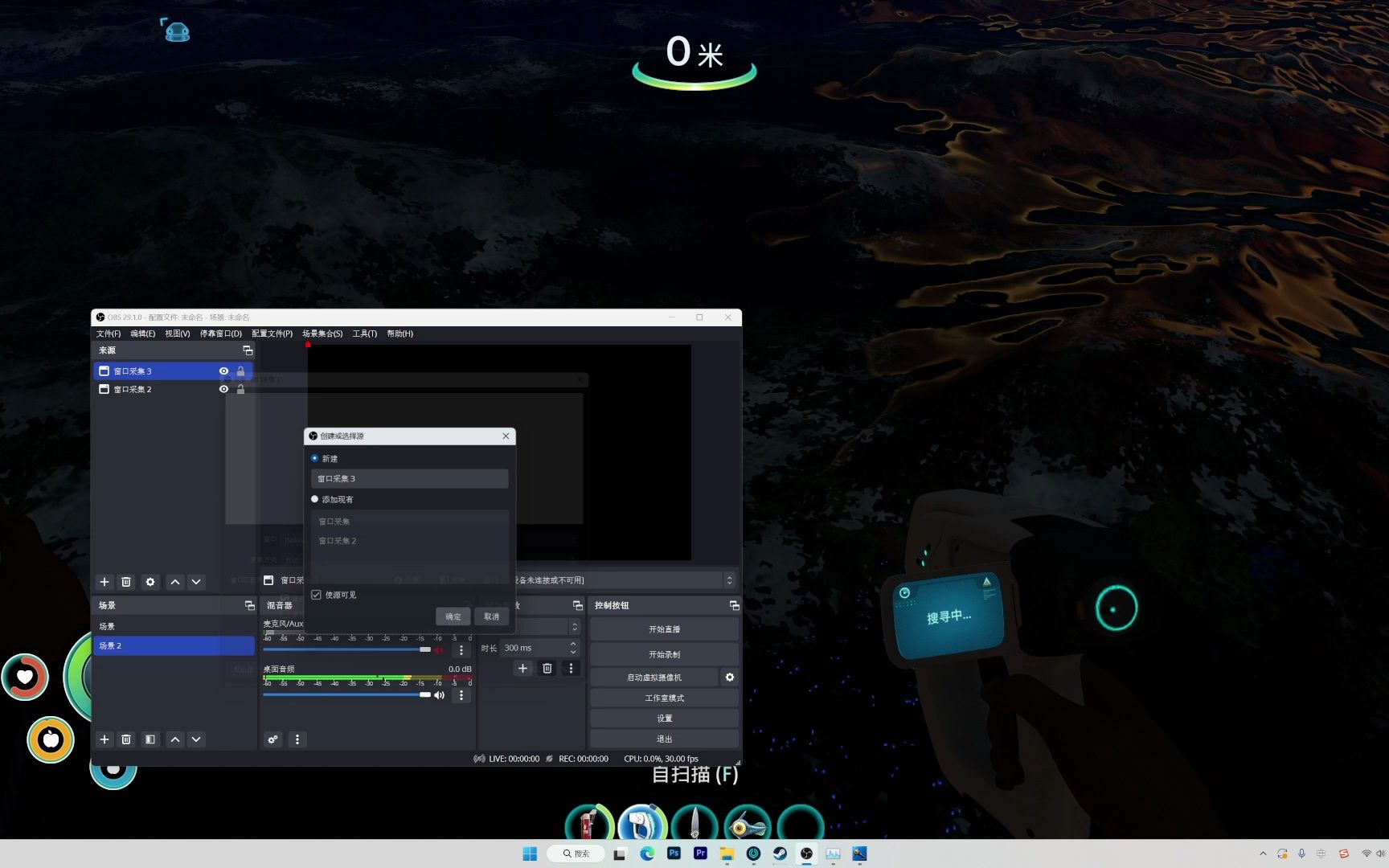The width and height of the screenshot is (1389, 868).
Task: Click 开始直播 to start streaming
Action: (x=665, y=629)
